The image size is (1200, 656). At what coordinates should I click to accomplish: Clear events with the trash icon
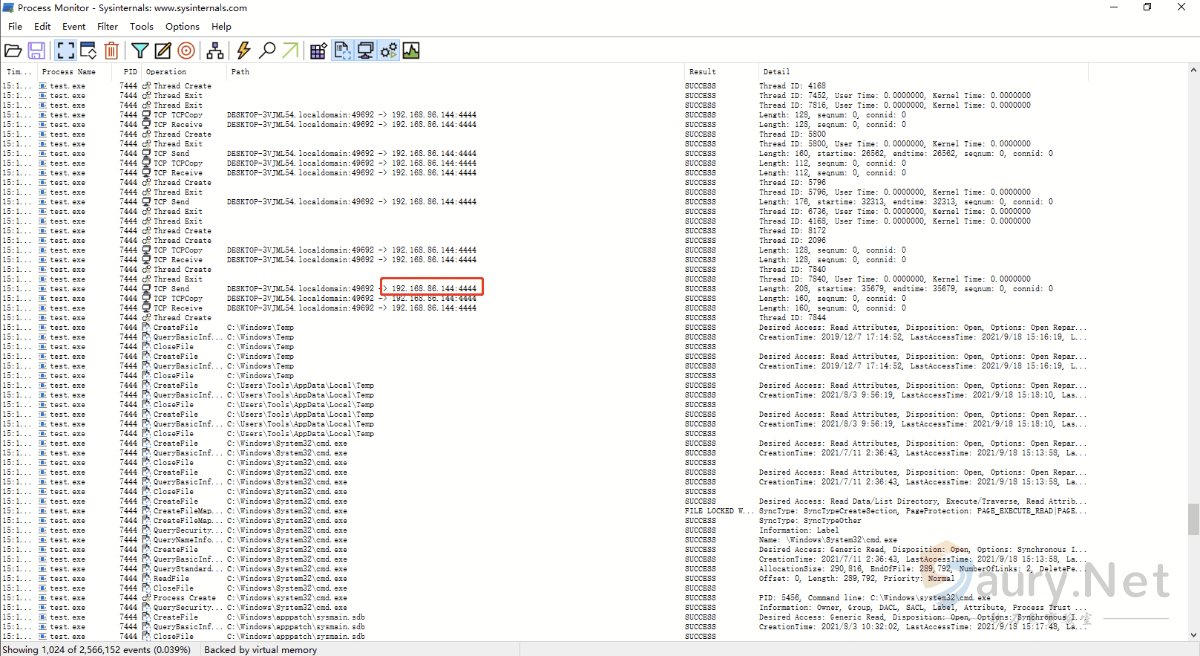pos(111,50)
